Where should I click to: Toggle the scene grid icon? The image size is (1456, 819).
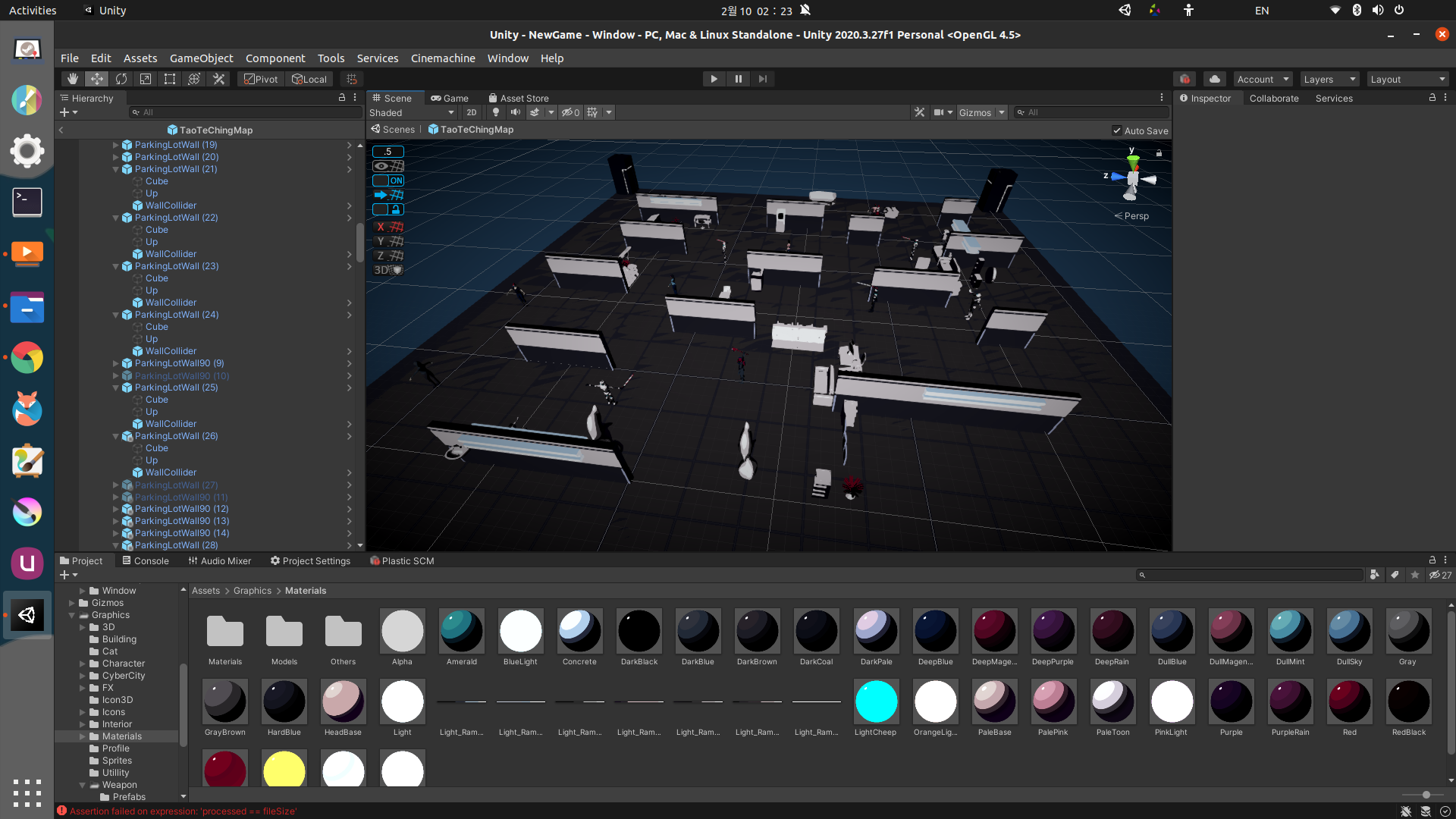pyautogui.click(x=592, y=112)
